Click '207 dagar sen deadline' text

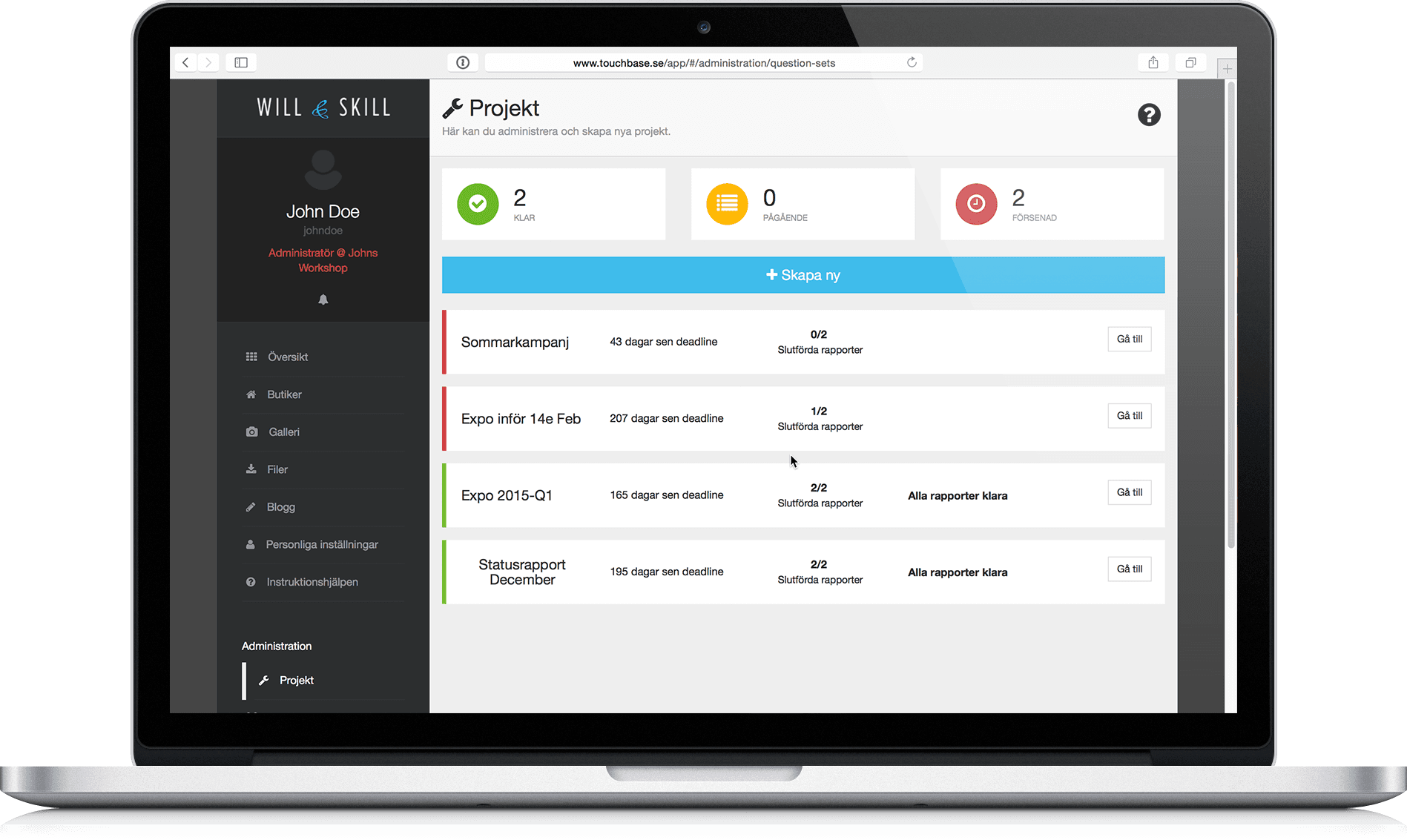667,418
